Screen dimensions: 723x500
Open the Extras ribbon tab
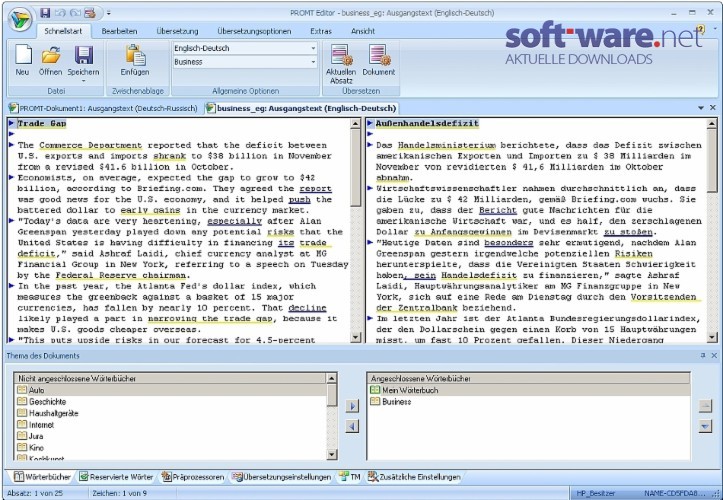coord(321,31)
